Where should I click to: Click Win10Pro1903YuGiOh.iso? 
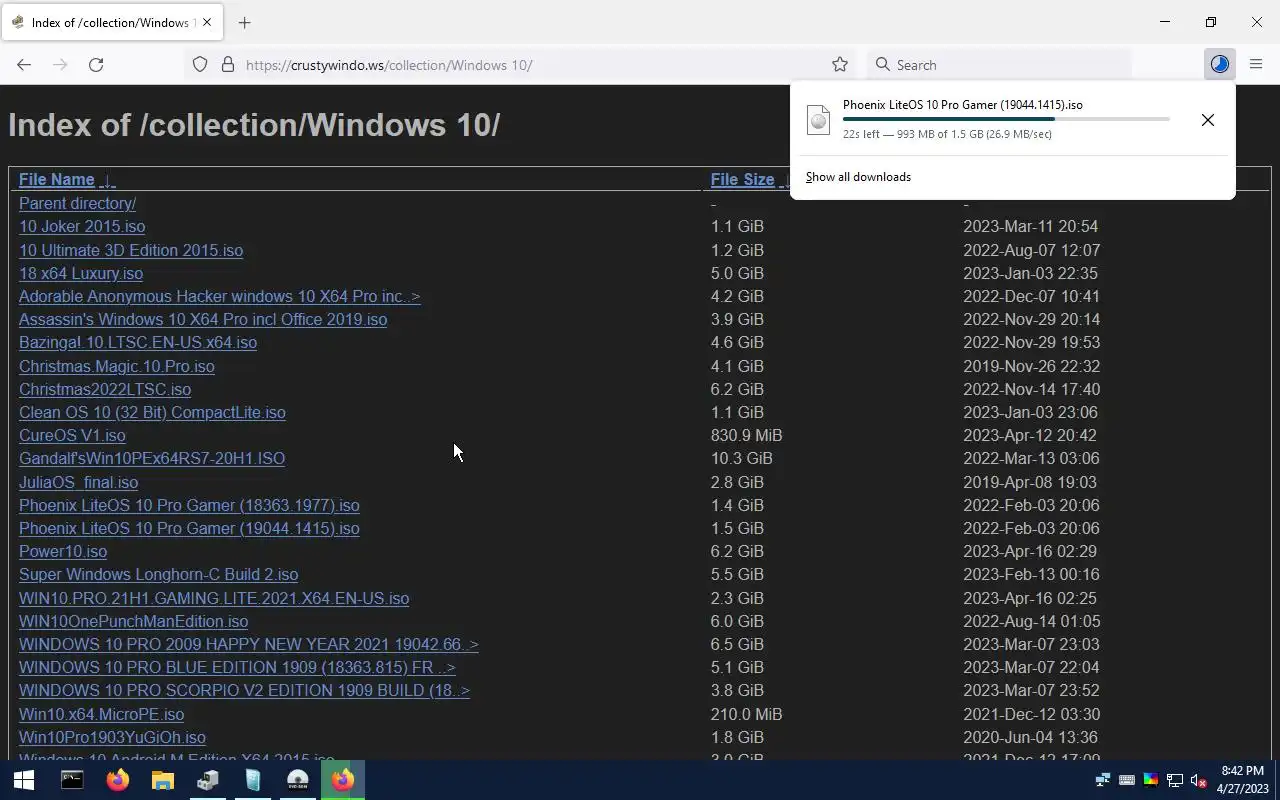coord(112,737)
